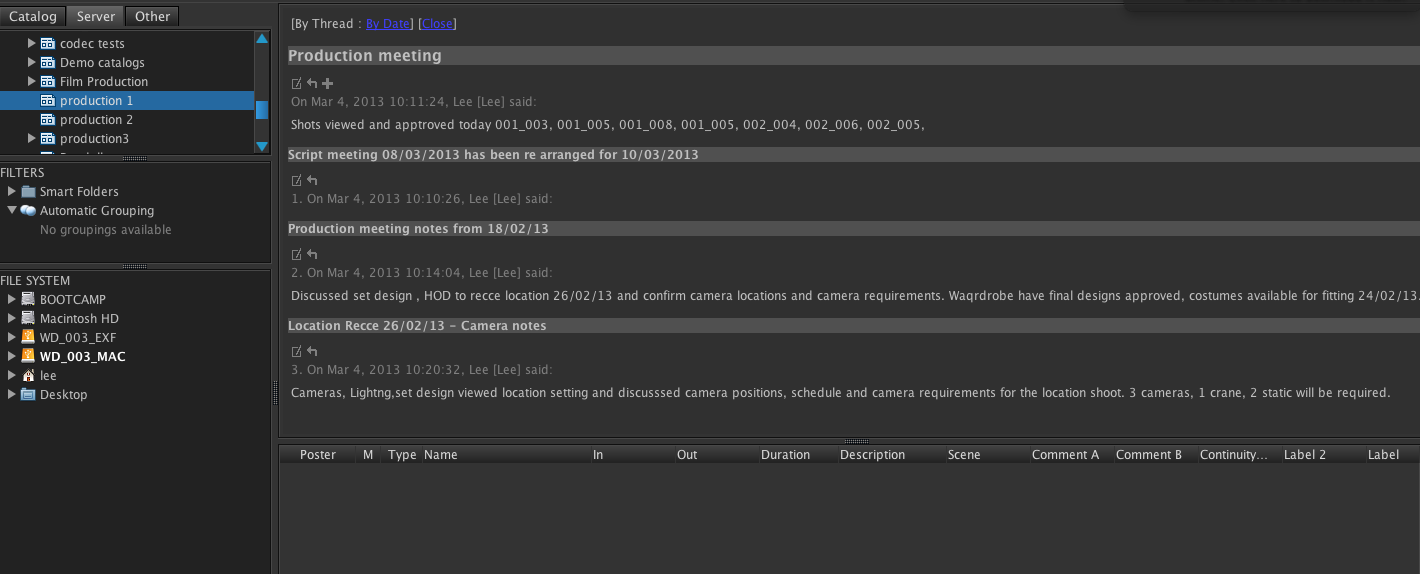Click the By Date link

[x=387, y=24]
